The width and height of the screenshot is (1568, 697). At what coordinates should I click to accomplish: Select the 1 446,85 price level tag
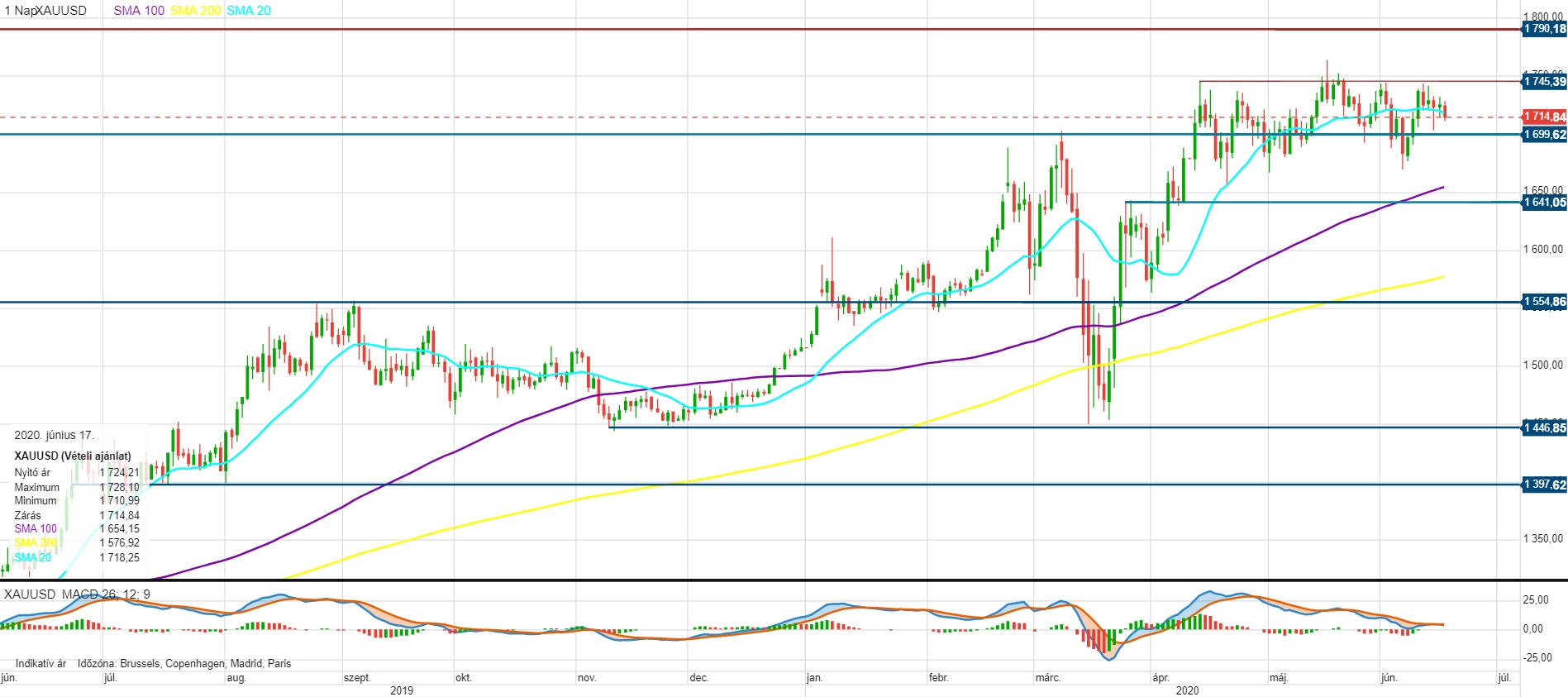point(1544,427)
